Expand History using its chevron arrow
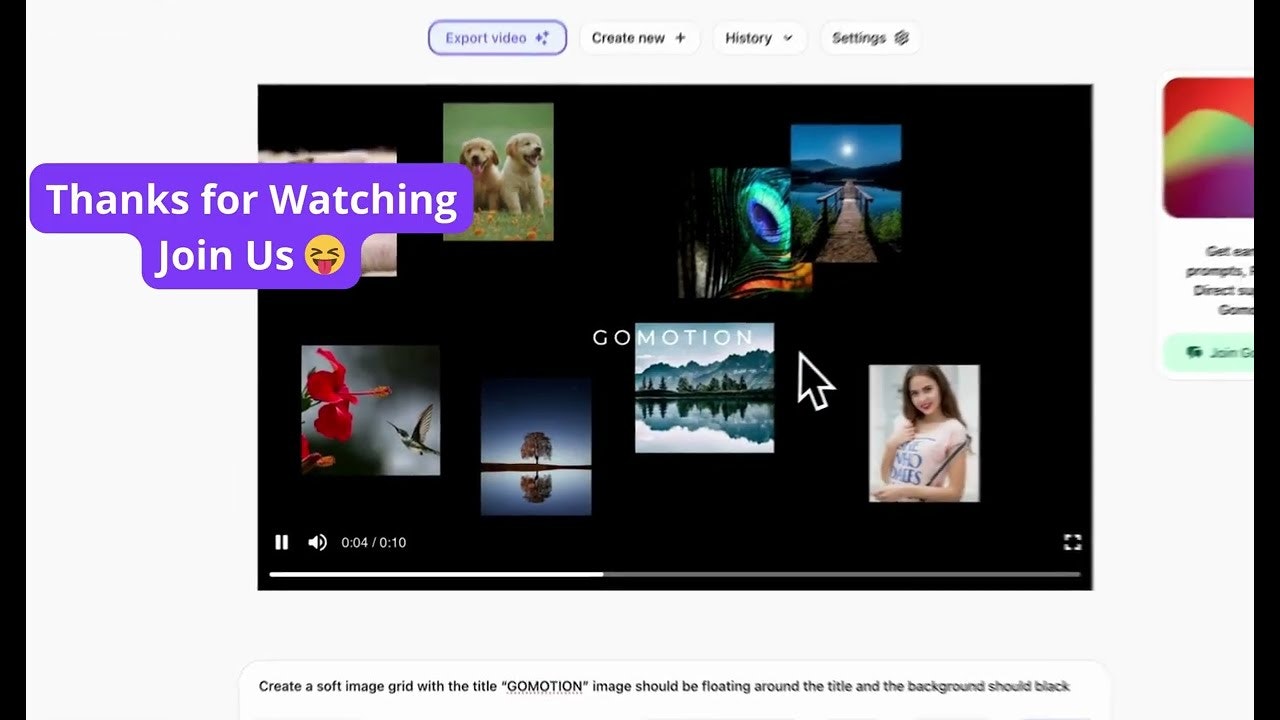 click(x=788, y=38)
